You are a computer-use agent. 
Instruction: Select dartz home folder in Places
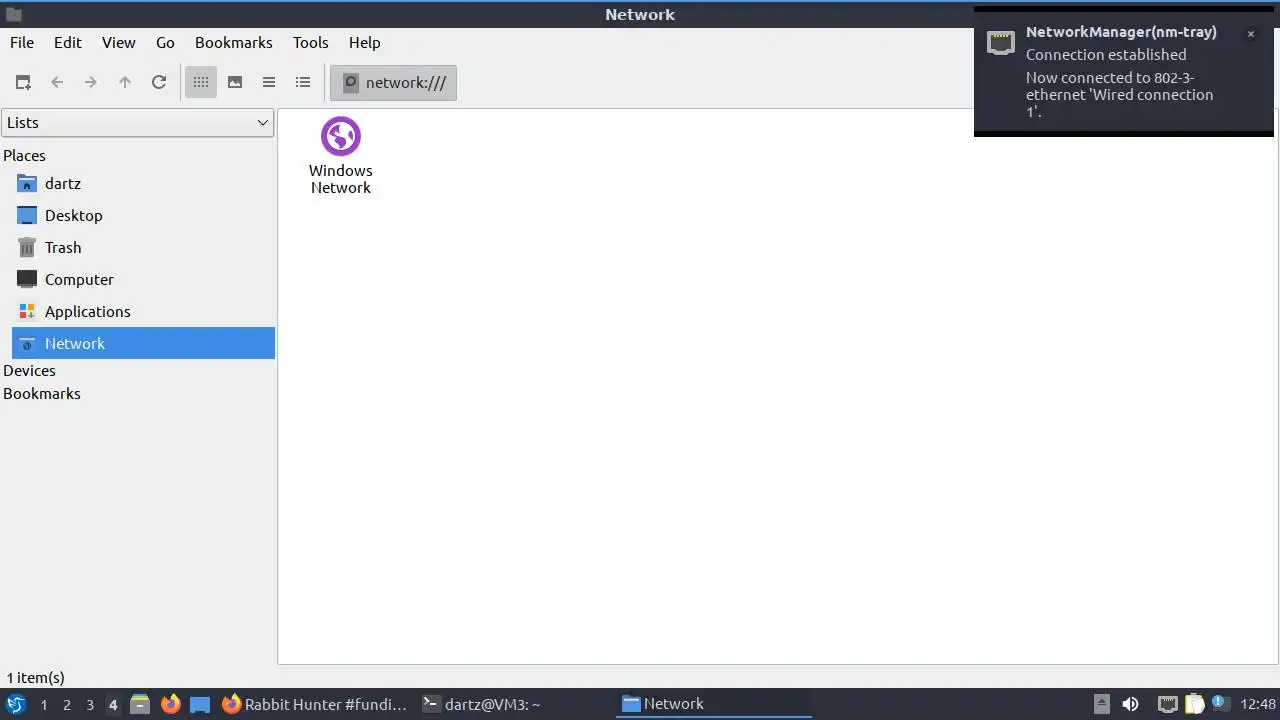(x=143, y=183)
